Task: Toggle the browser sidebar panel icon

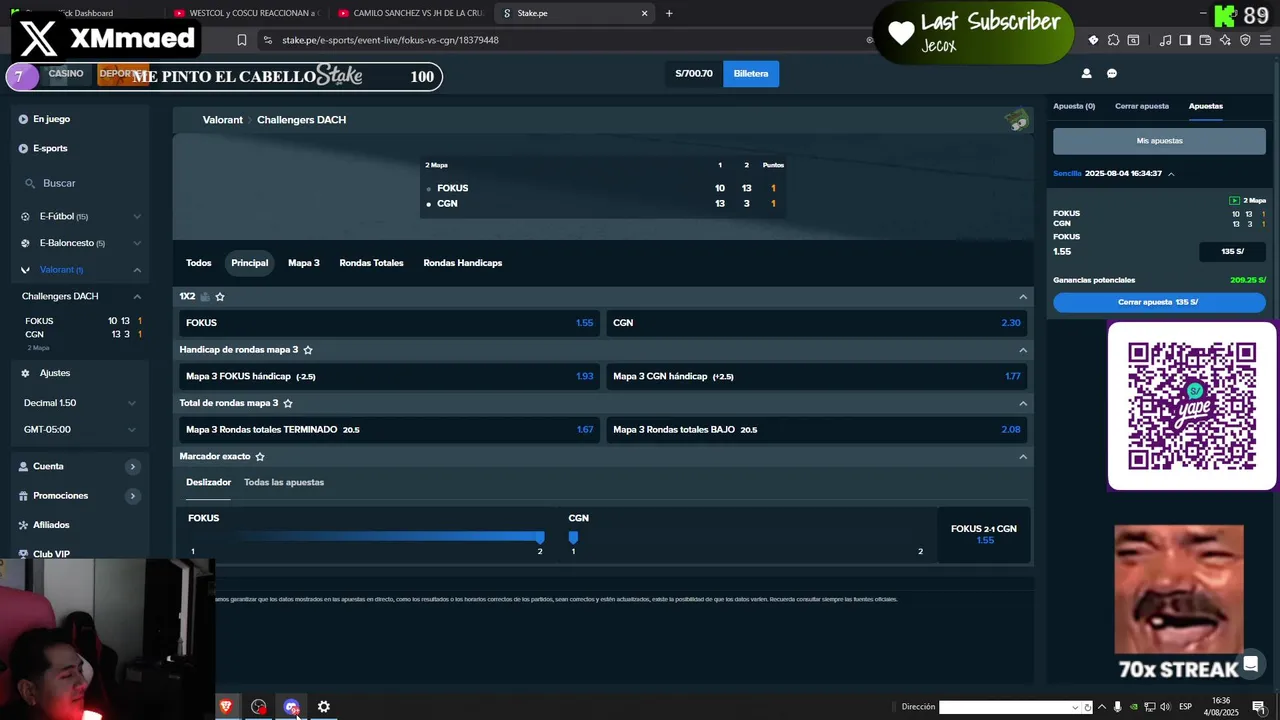Action: click(1185, 40)
